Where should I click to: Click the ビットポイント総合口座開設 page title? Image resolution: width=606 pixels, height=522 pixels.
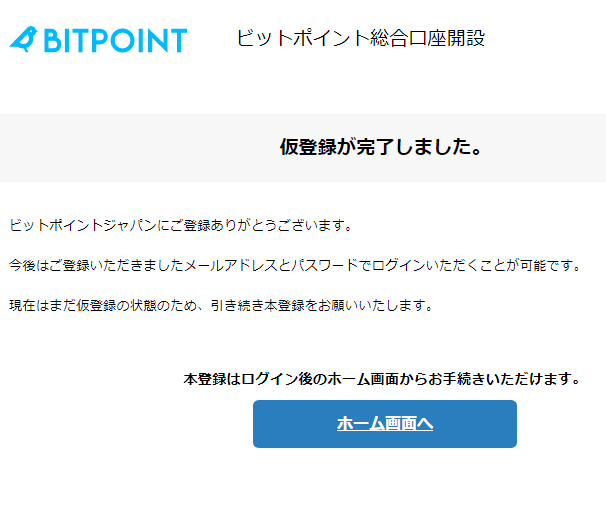361,39
